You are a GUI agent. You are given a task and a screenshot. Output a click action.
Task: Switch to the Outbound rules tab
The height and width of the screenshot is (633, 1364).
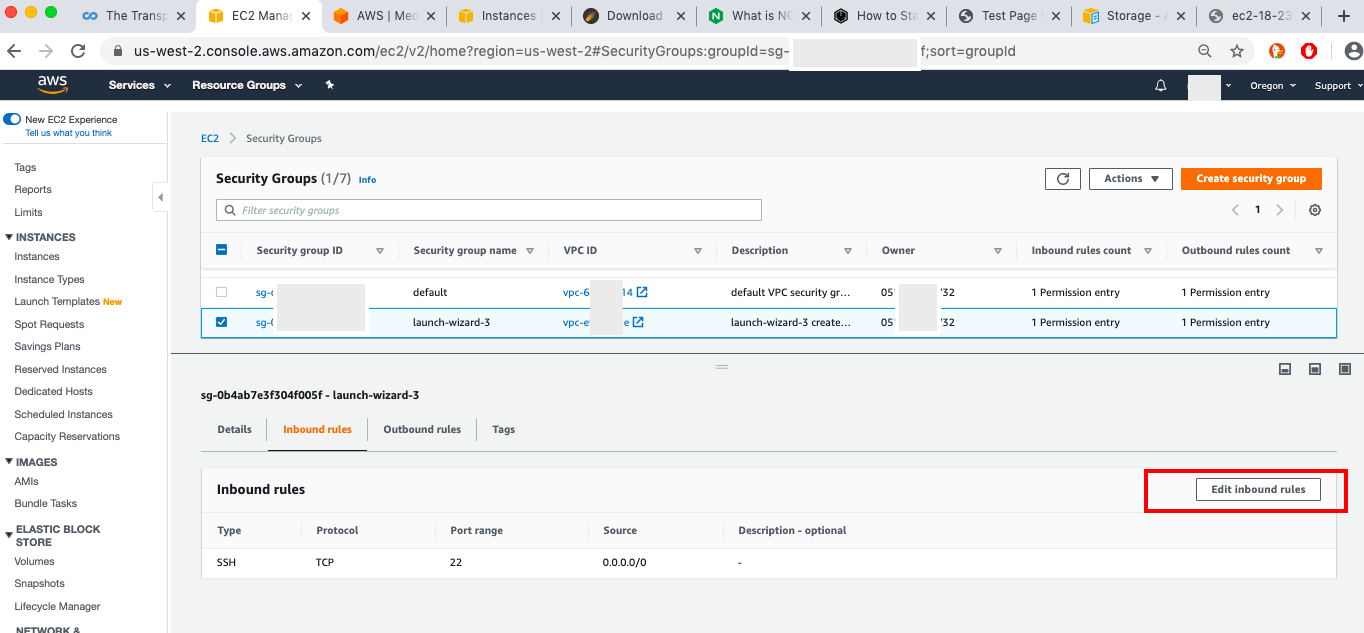[422, 429]
